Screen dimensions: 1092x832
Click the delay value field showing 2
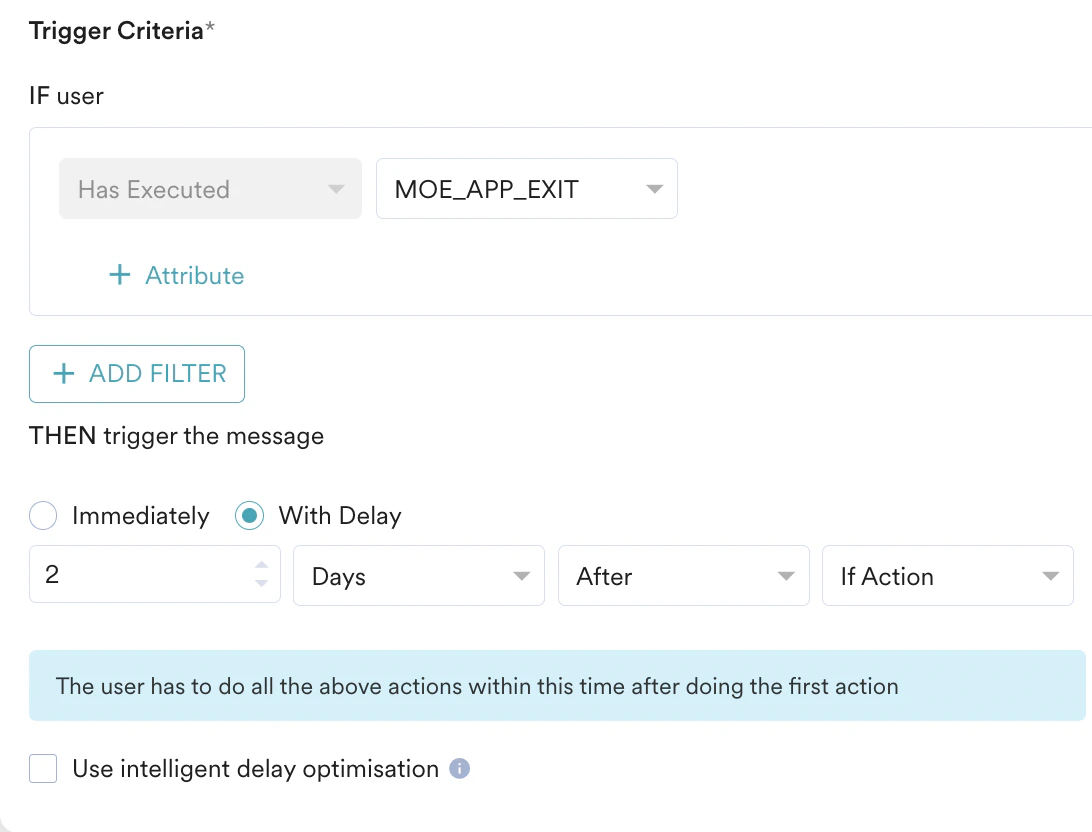point(140,576)
